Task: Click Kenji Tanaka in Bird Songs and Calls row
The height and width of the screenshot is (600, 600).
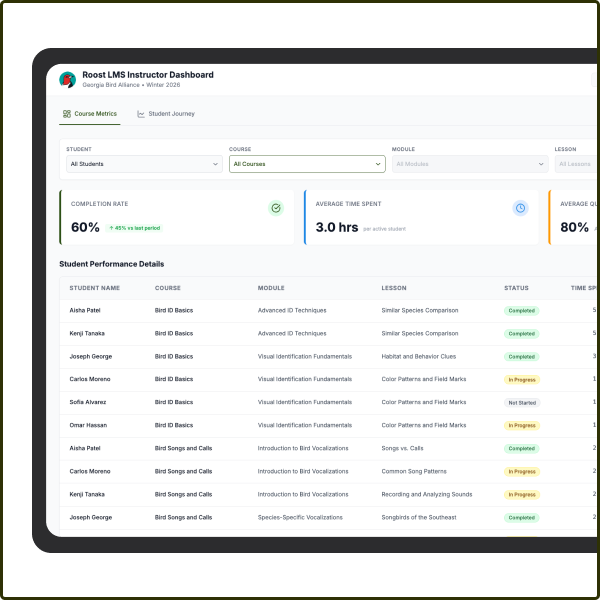Action: tap(87, 494)
